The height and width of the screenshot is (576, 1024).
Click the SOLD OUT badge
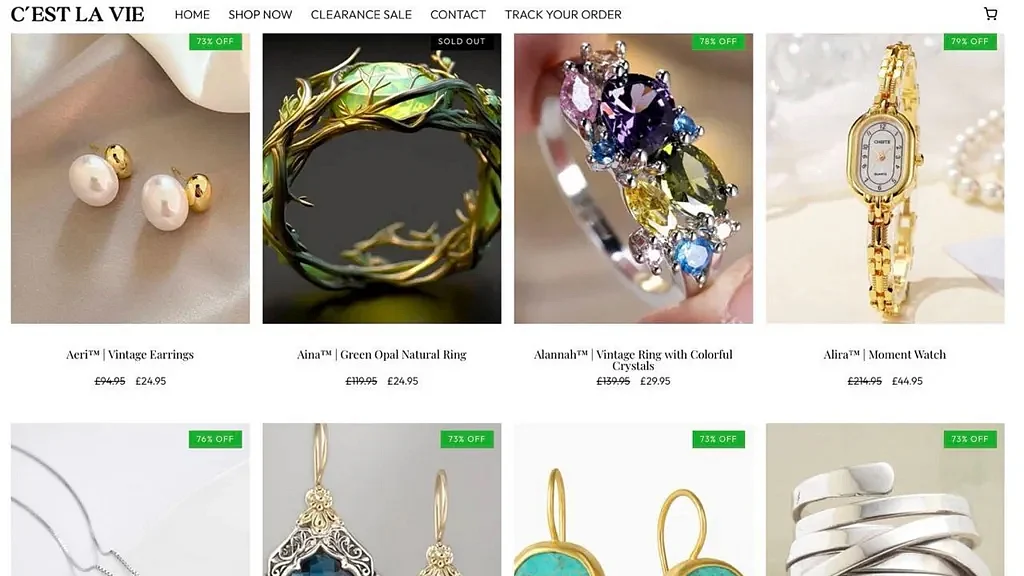pyautogui.click(x=461, y=41)
